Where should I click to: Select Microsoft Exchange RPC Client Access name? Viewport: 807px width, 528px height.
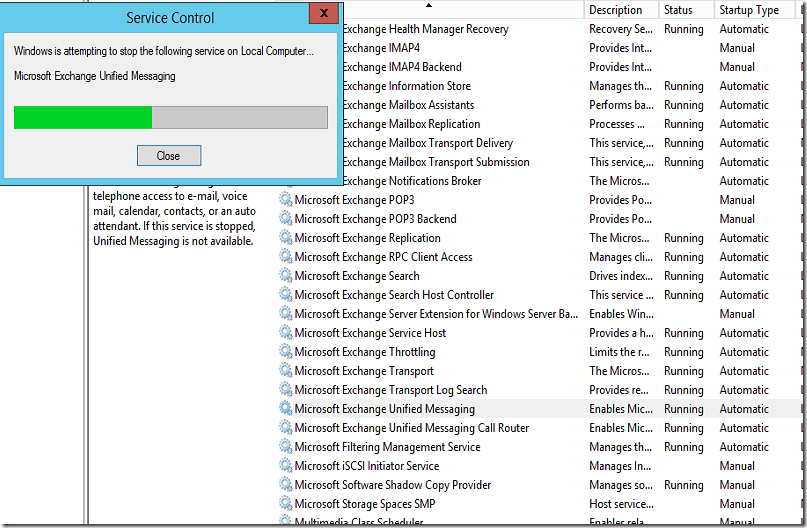[383, 257]
